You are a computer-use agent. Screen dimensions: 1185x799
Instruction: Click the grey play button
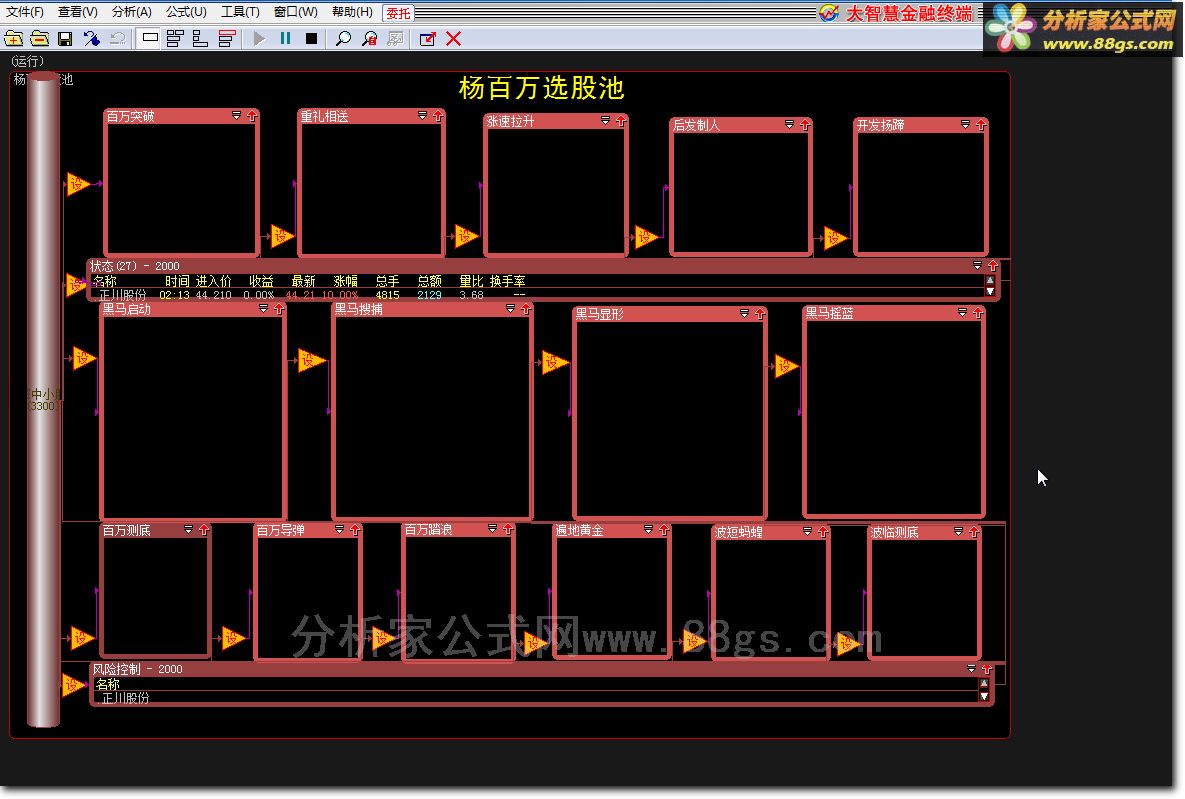[x=259, y=39]
